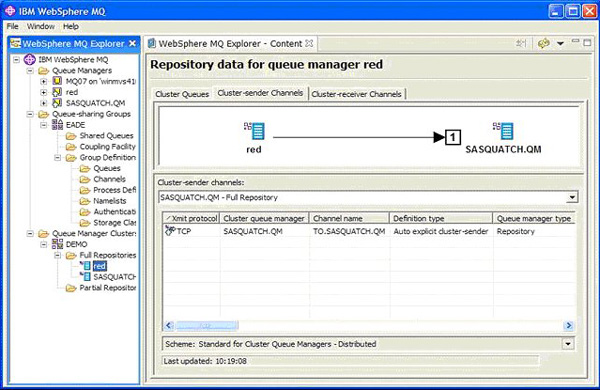
Task: Click the red repository icon under Full Repositories
Action: point(85,266)
